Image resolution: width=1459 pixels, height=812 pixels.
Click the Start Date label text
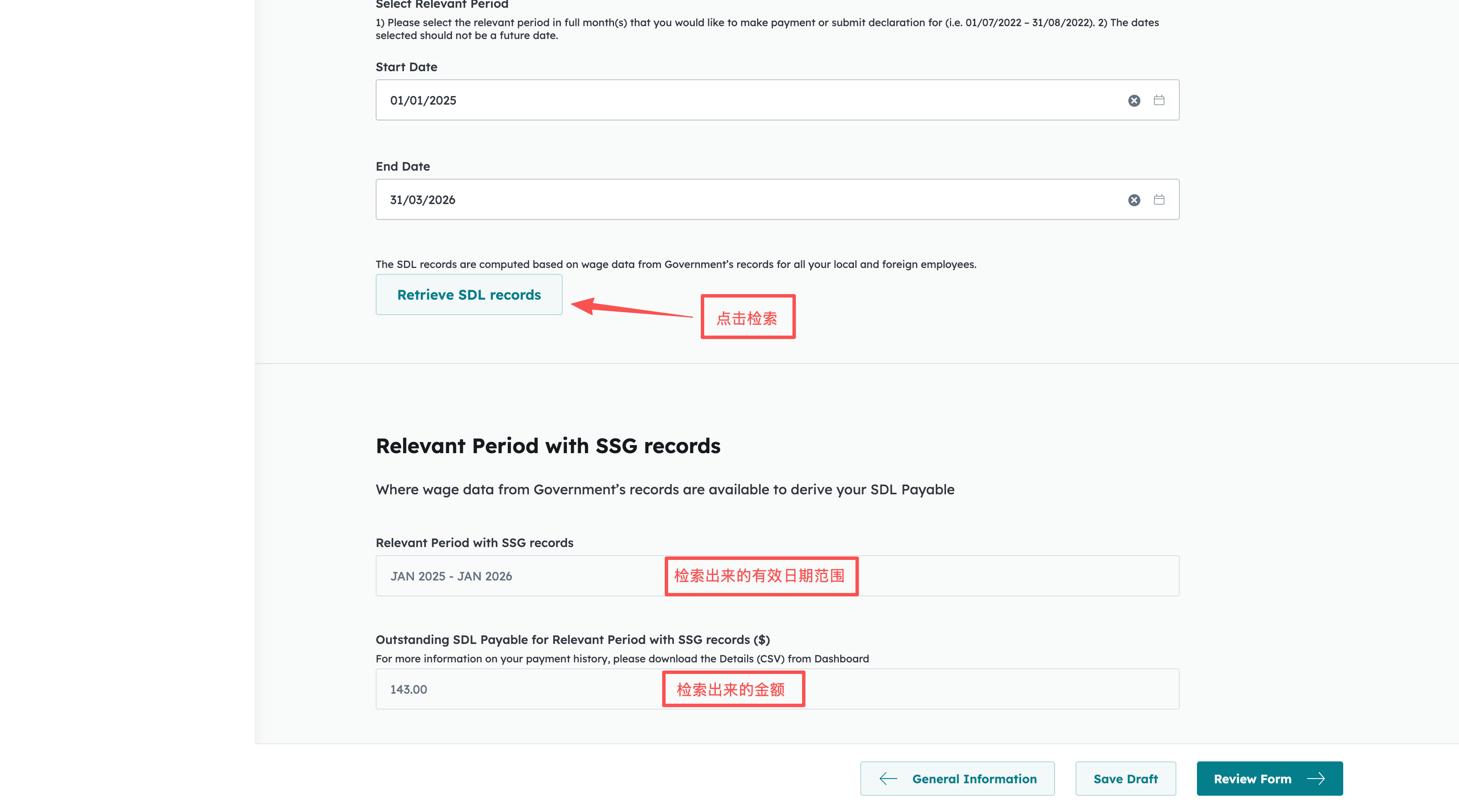(x=406, y=67)
